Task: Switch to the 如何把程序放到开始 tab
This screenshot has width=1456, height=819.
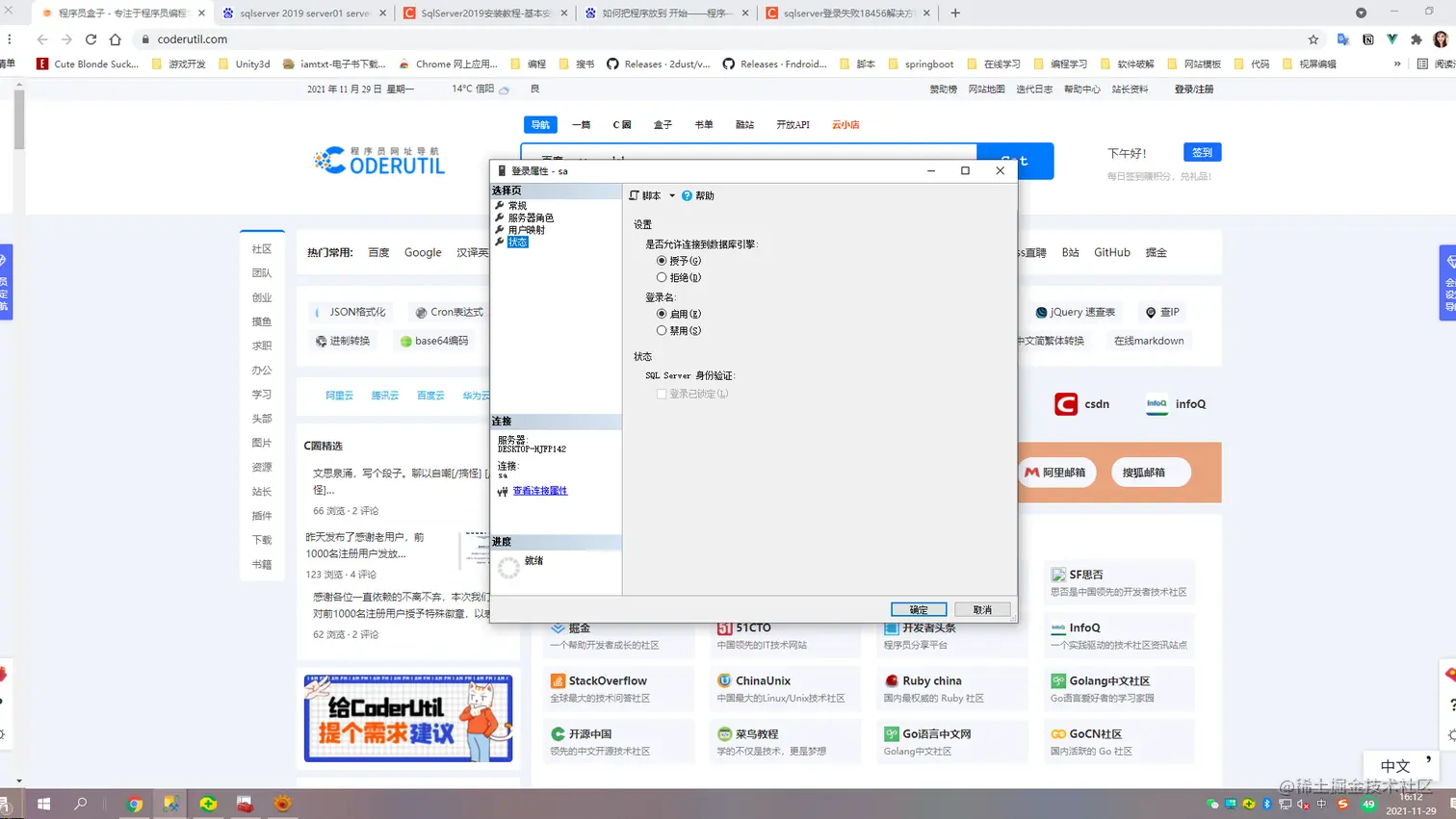Action: point(665,13)
